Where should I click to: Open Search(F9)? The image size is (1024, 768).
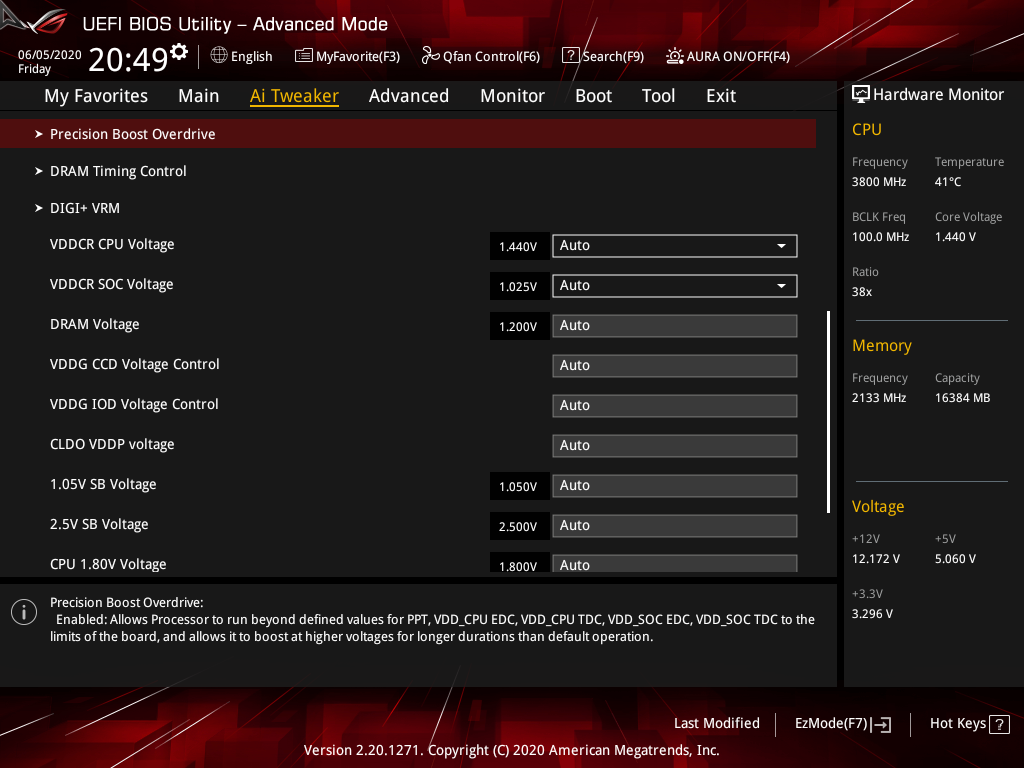click(603, 56)
